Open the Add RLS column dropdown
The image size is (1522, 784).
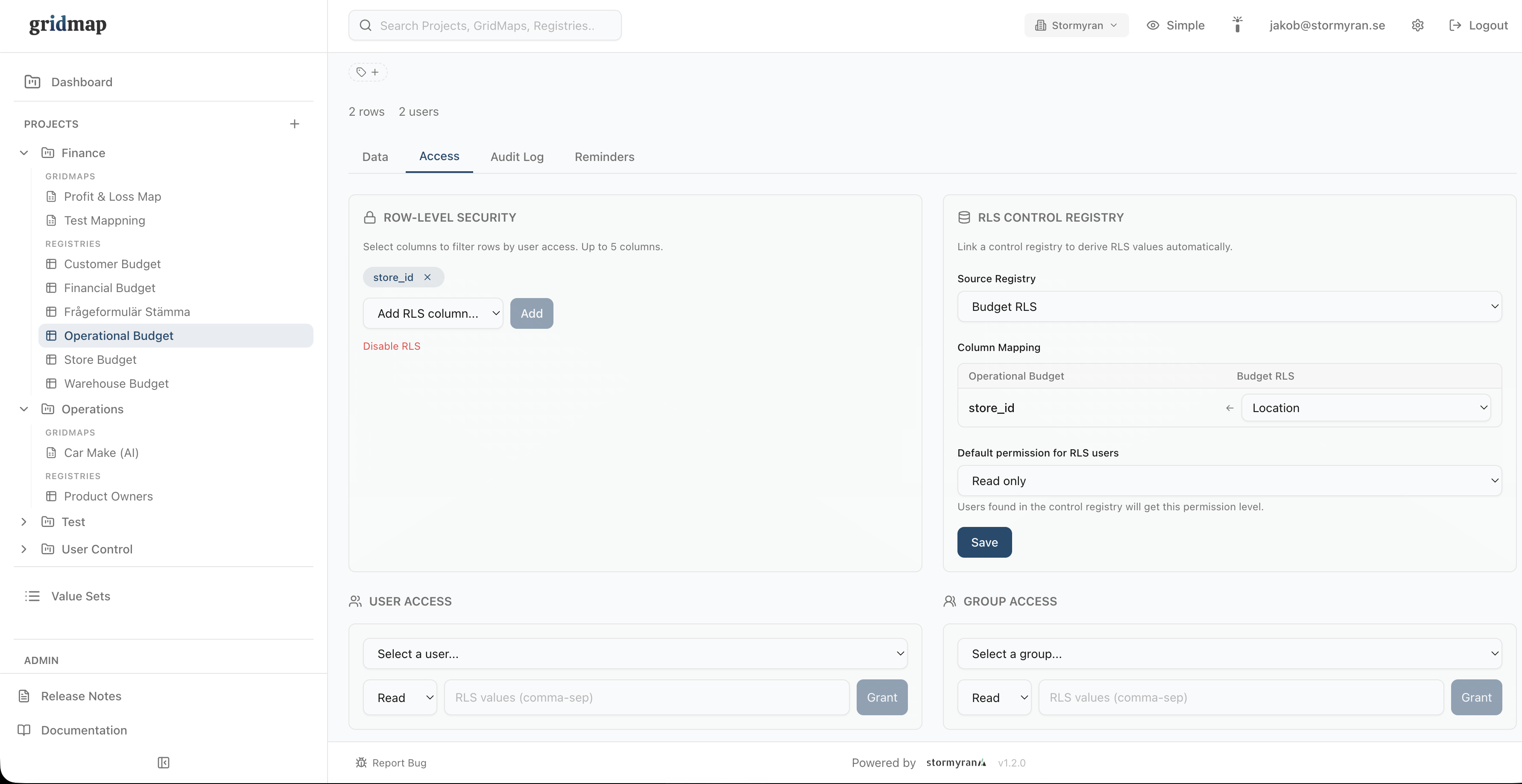[x=433, y=313]
